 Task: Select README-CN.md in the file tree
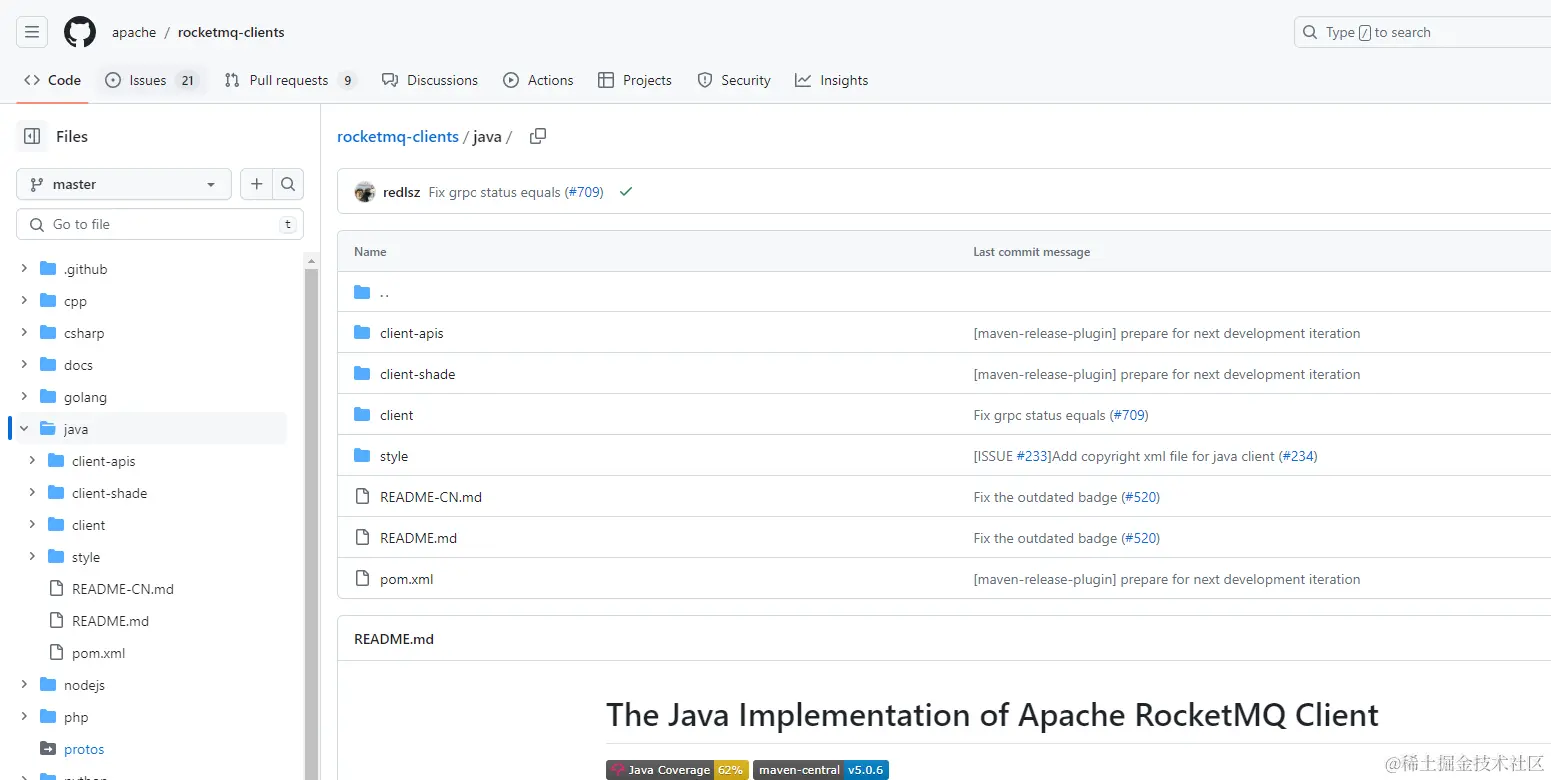tap(123, 589)
